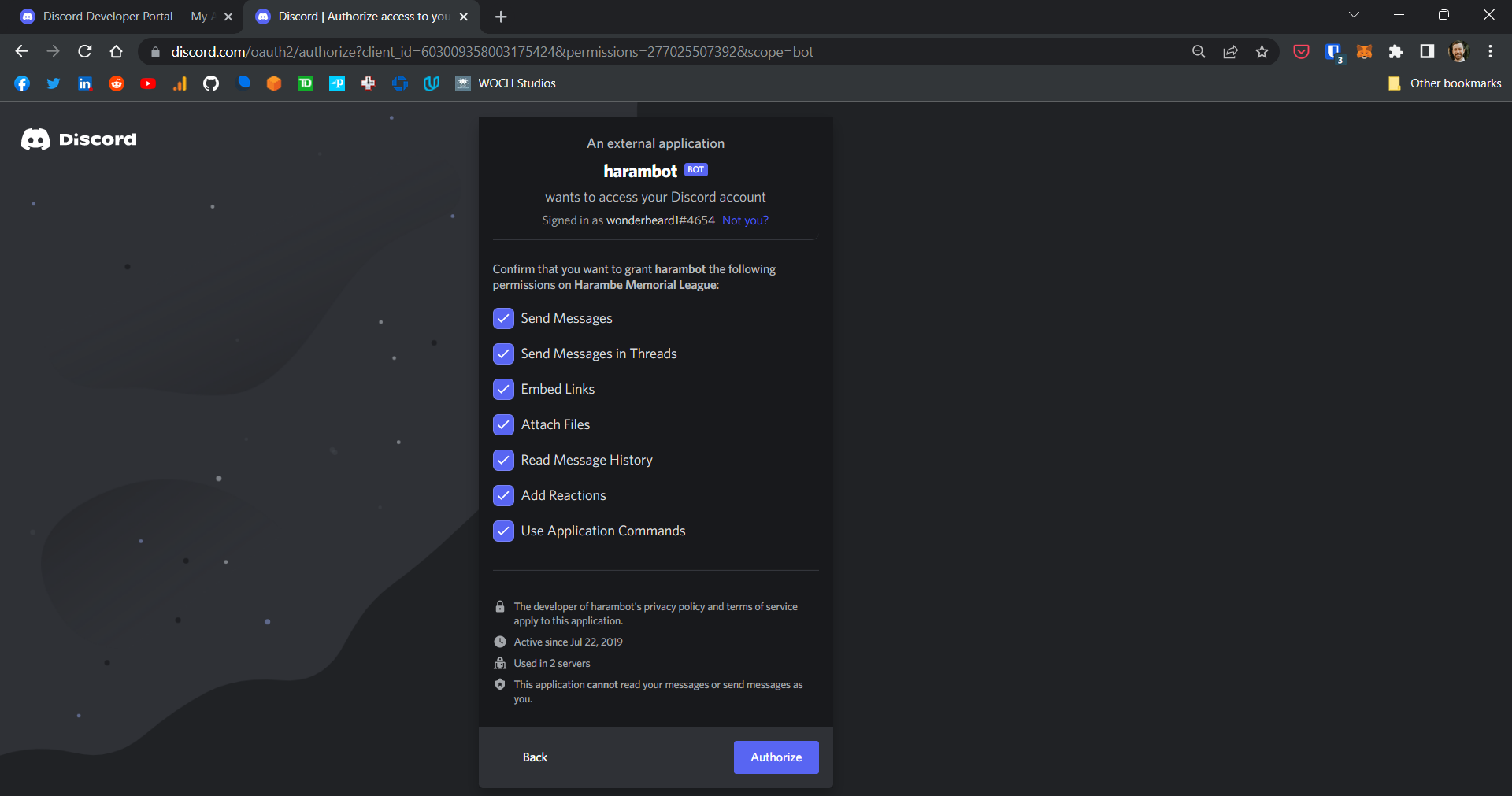Uncheck Send Messages permission

click(503, 318)
